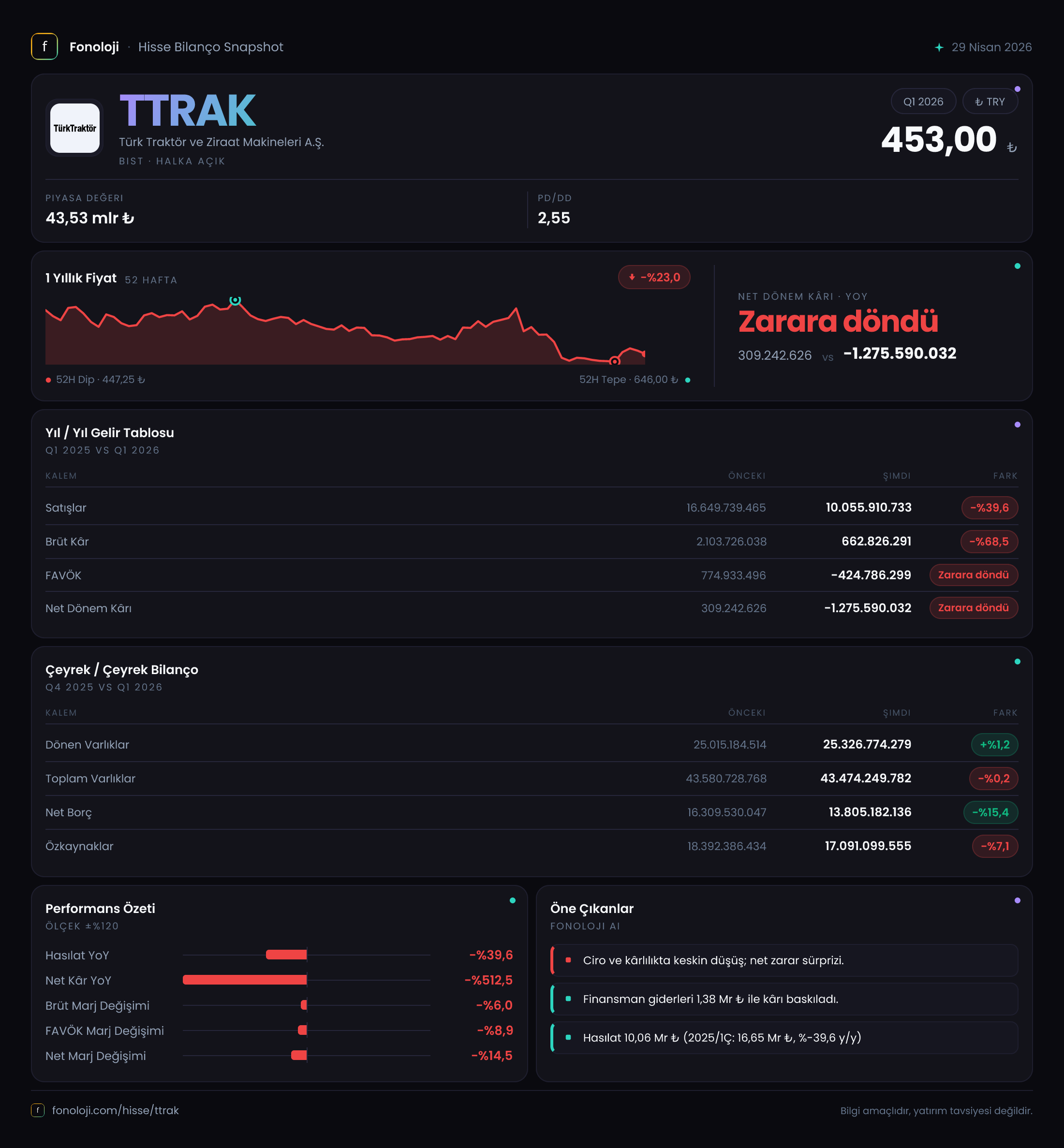Image resolution: width=1064 pixels, height=1148 pixels.
Task: Click the 453,00 share price
Action: tap(938, 140)
